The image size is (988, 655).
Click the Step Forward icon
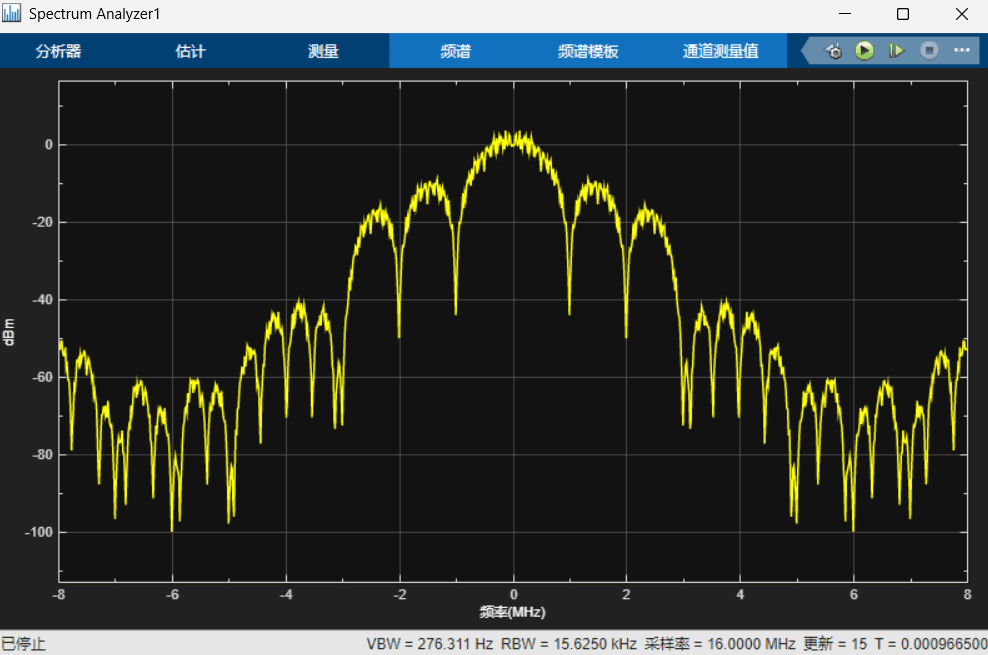[896, 50]
